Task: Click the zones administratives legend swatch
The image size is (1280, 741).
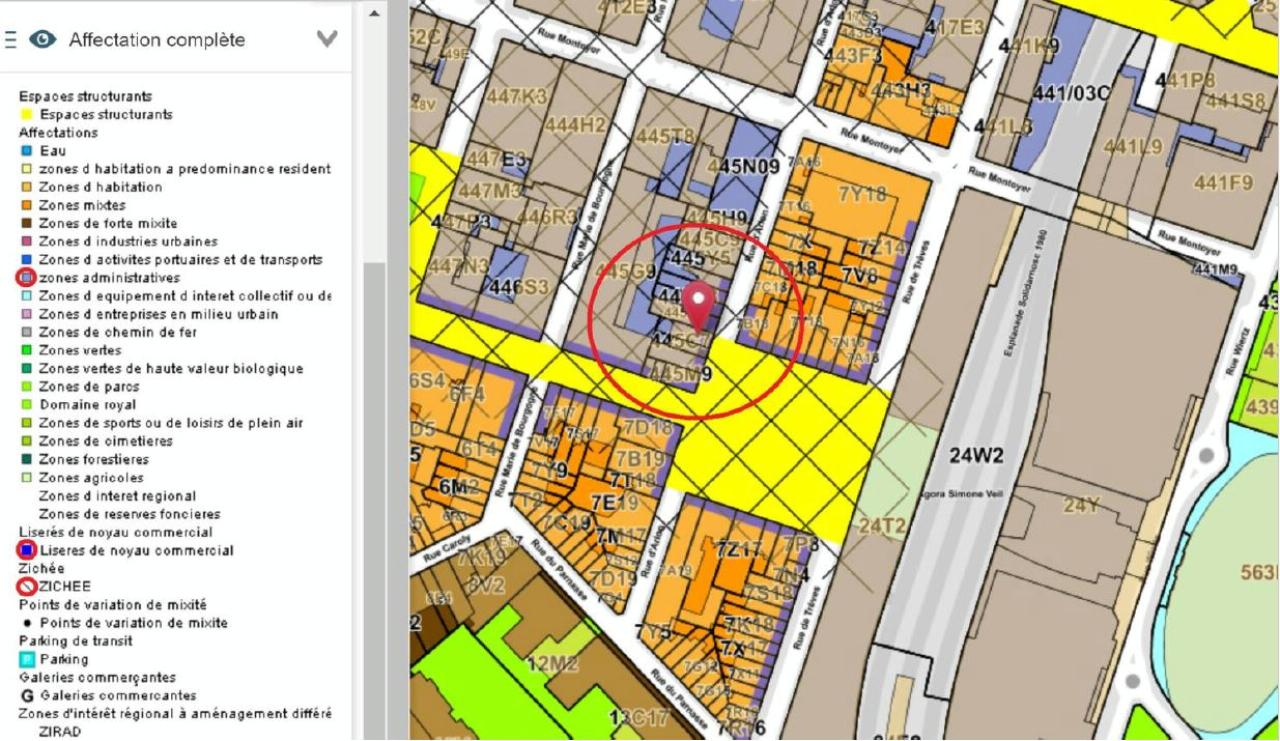Action: 27,277
